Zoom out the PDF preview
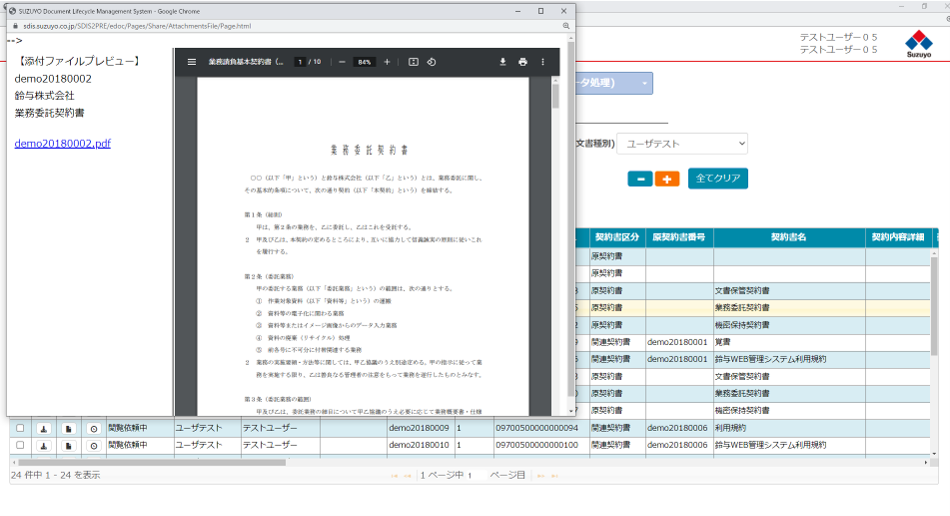Screen dimensions: 950x516 point(342,62)
